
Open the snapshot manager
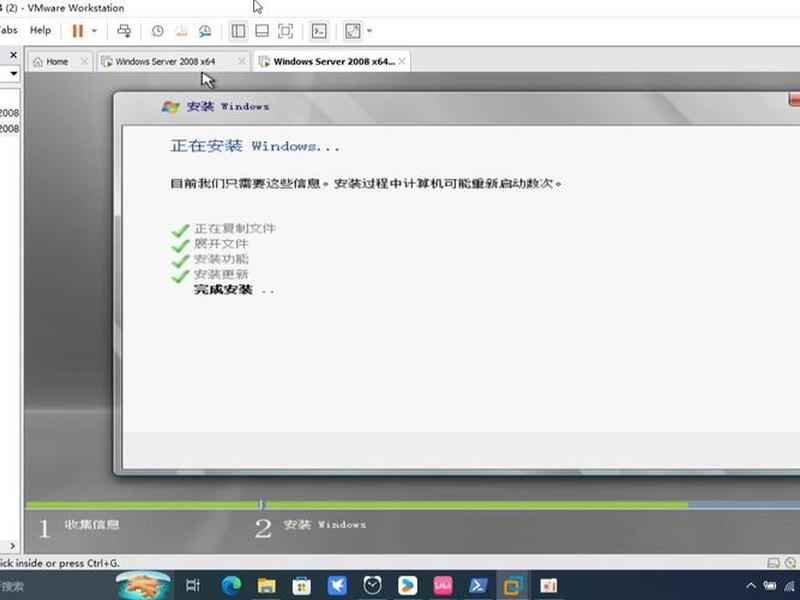(x=205, y=31)
